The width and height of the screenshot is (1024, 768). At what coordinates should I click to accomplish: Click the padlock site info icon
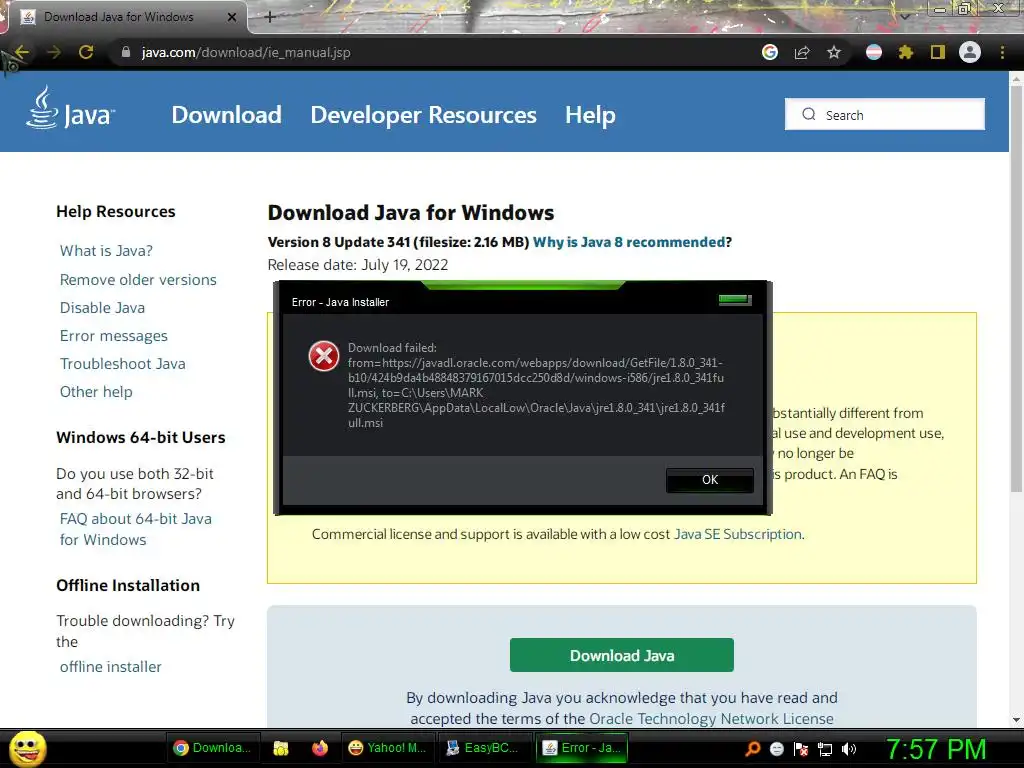coord(126,52)
